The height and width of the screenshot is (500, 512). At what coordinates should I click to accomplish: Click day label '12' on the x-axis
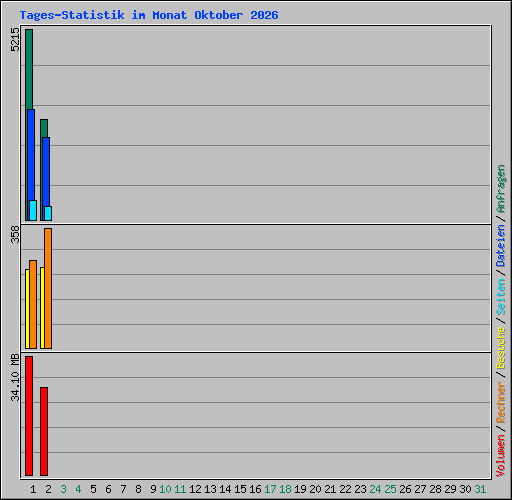[x=195, y=489]
